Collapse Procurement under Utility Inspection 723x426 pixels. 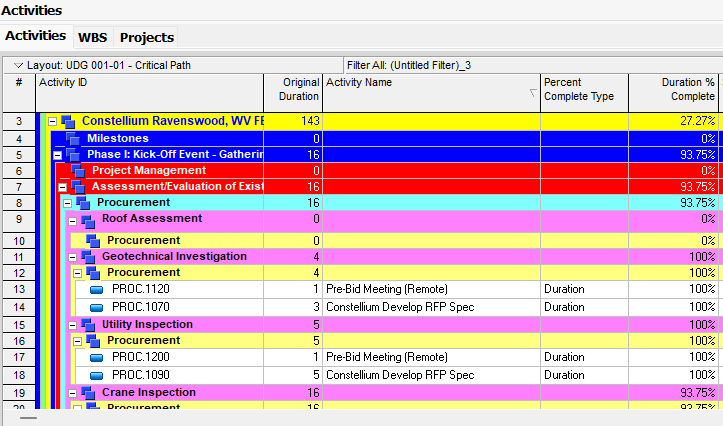pyautogui.click(x=77, y=341)
